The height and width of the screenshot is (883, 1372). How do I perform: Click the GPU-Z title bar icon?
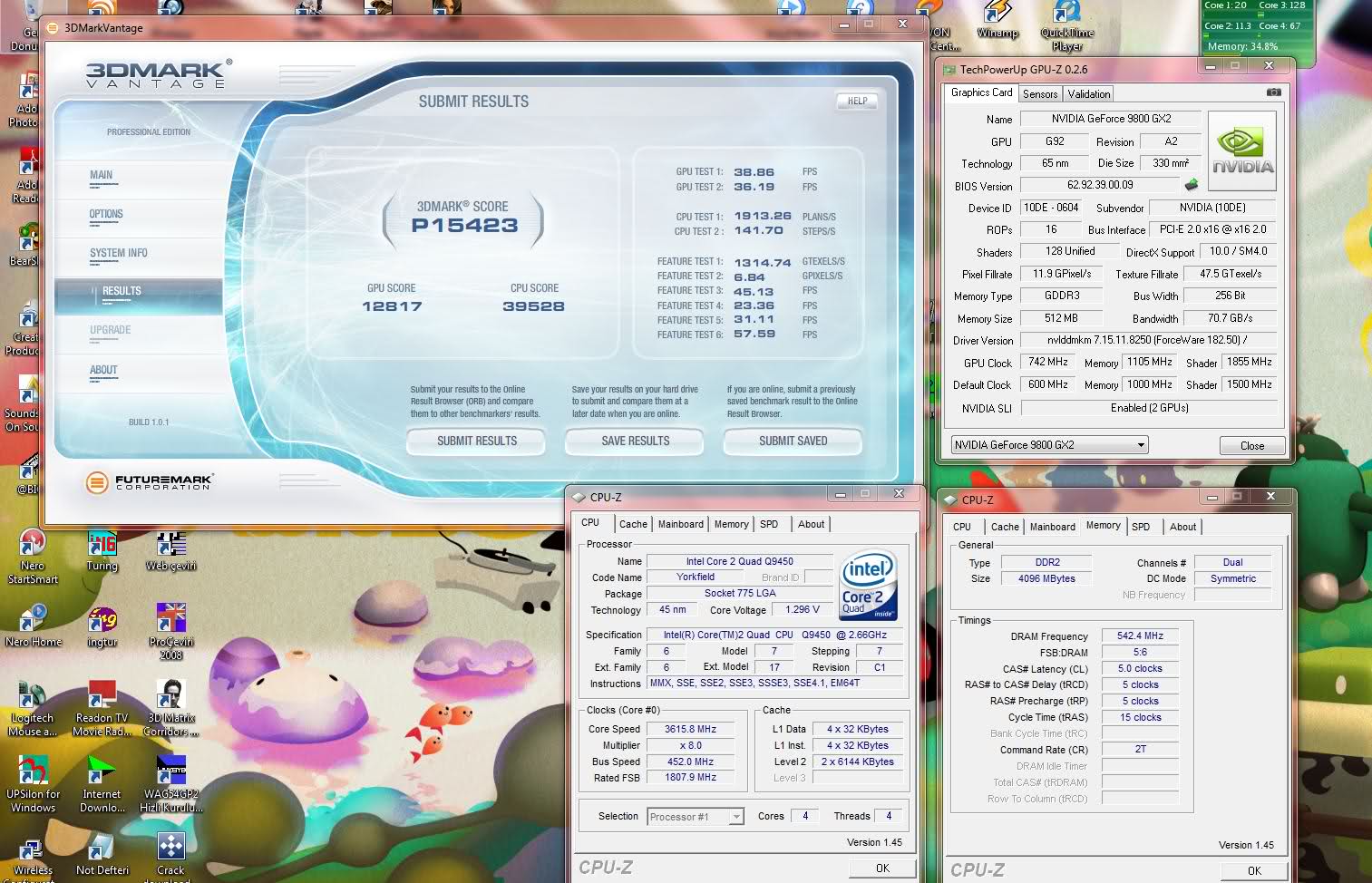coord(949,70)
